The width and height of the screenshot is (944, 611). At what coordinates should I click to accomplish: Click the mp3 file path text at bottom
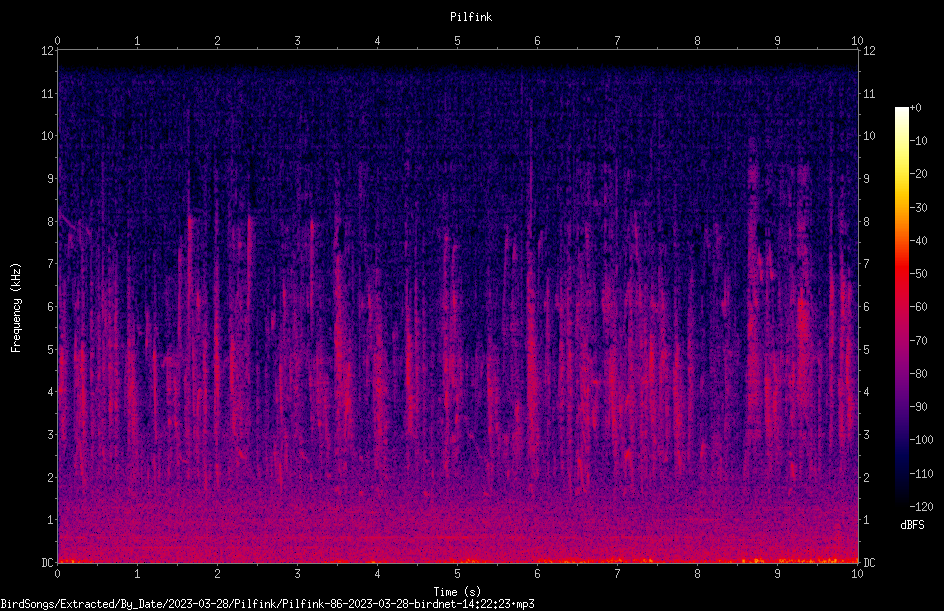point(267,604)
